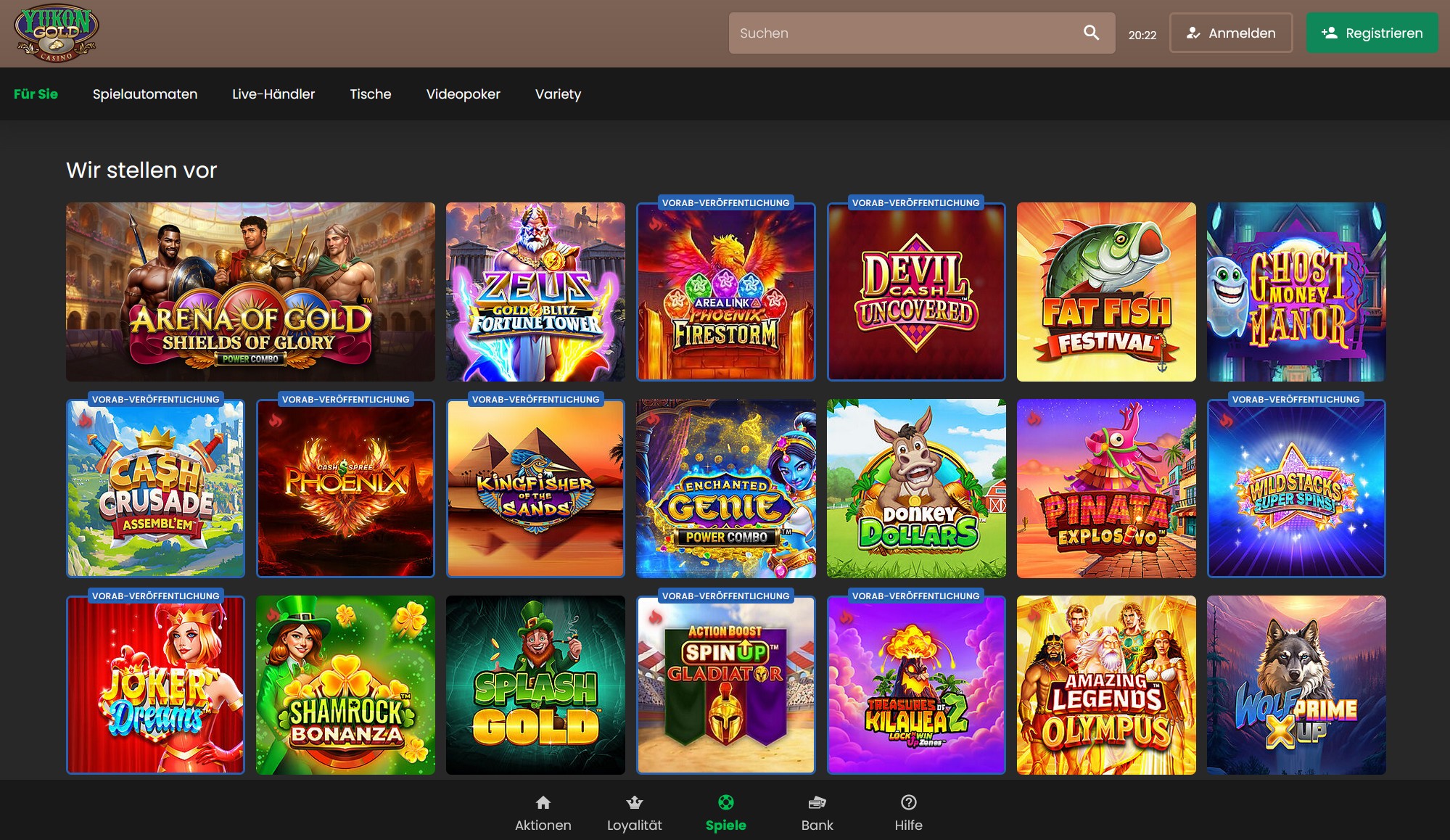
Task: Open Aktionen from bottom bar
Action: (x=543, y=812)
